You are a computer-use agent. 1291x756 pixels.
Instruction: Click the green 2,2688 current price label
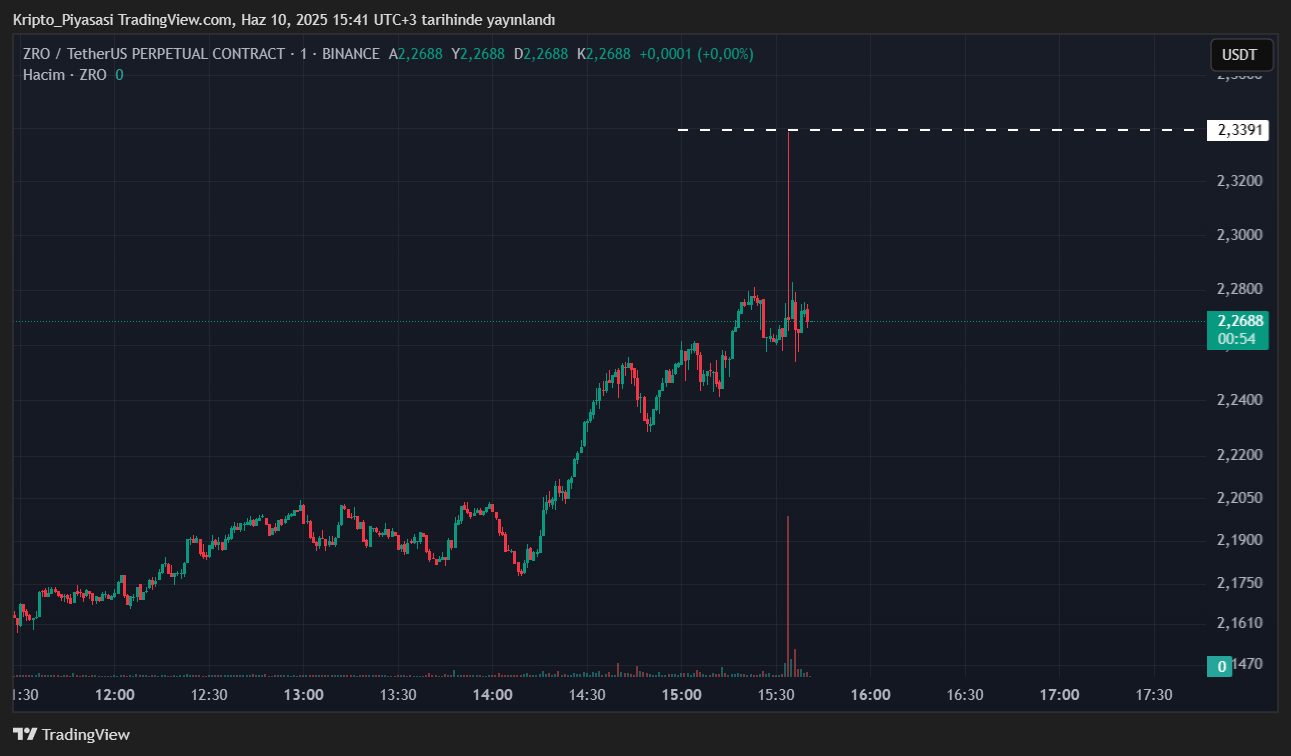click(x=1240, y=321)
